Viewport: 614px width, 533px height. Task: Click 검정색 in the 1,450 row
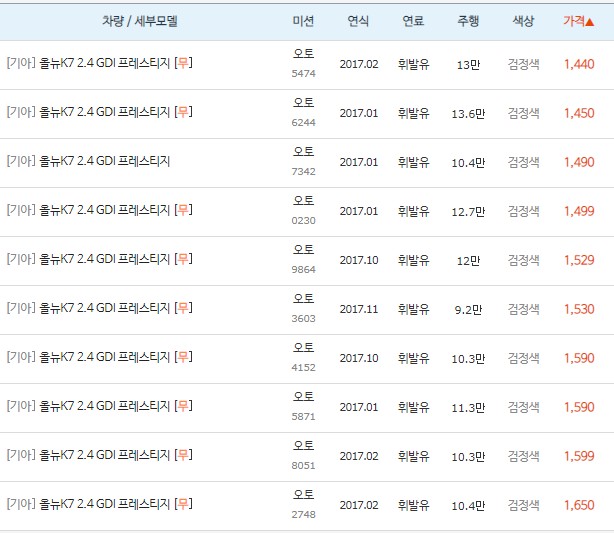click(x=524, y=113)
